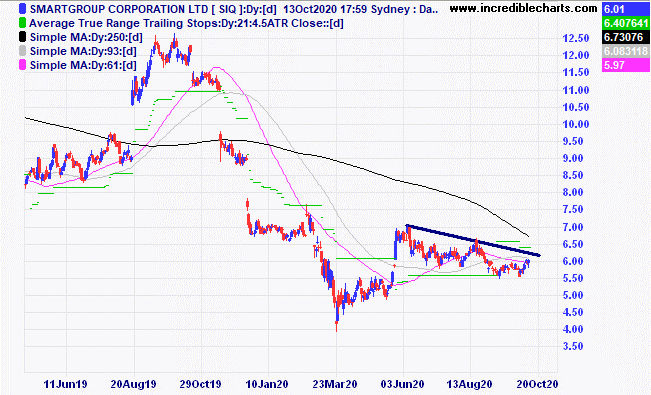Select the dark blue descending trendline
The image size is (651, 395).
pos(473,240)
